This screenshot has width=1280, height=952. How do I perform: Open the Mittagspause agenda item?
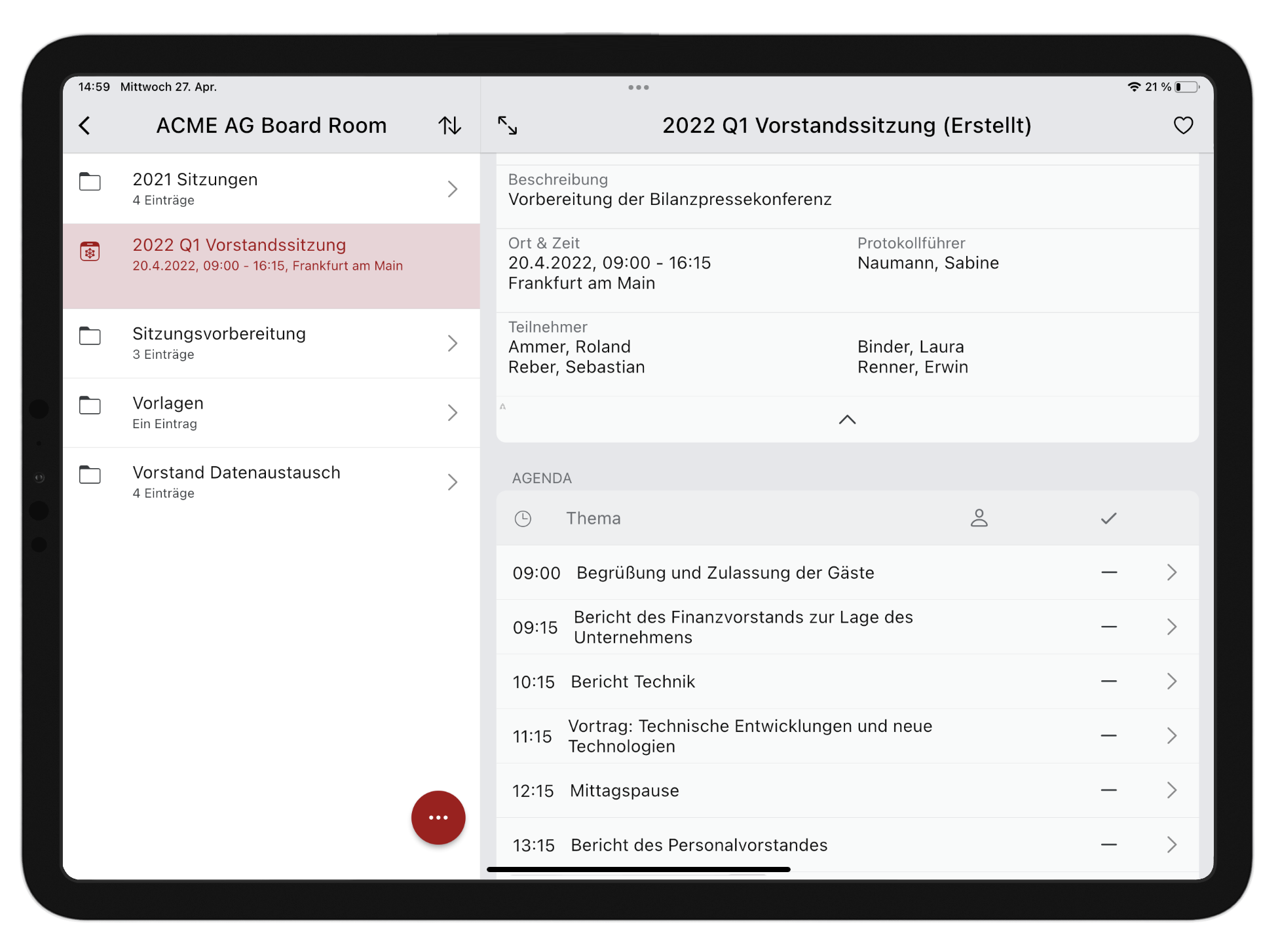click(x=624, y=791)
